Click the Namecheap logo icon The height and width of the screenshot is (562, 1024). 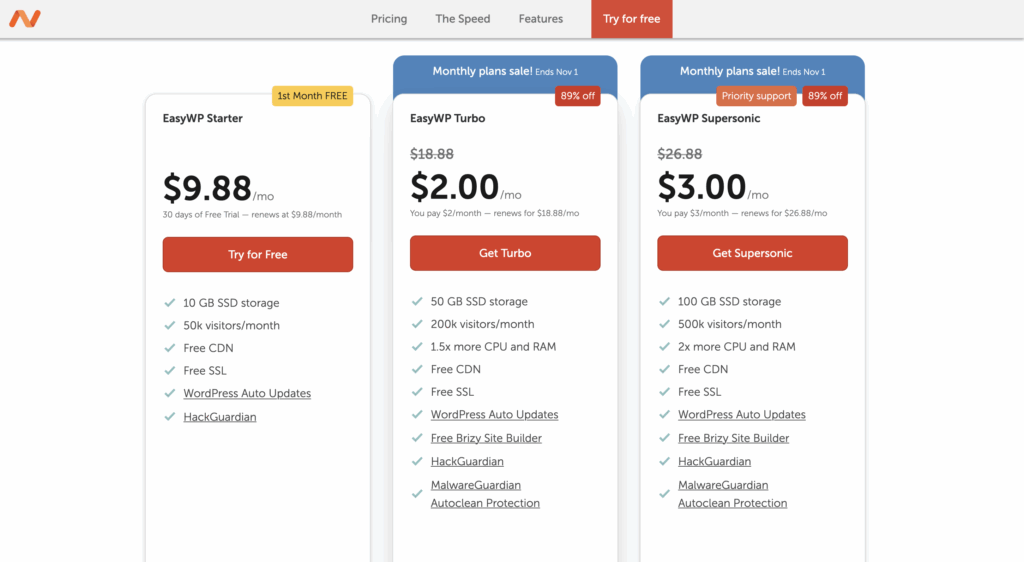click(25, 18)
